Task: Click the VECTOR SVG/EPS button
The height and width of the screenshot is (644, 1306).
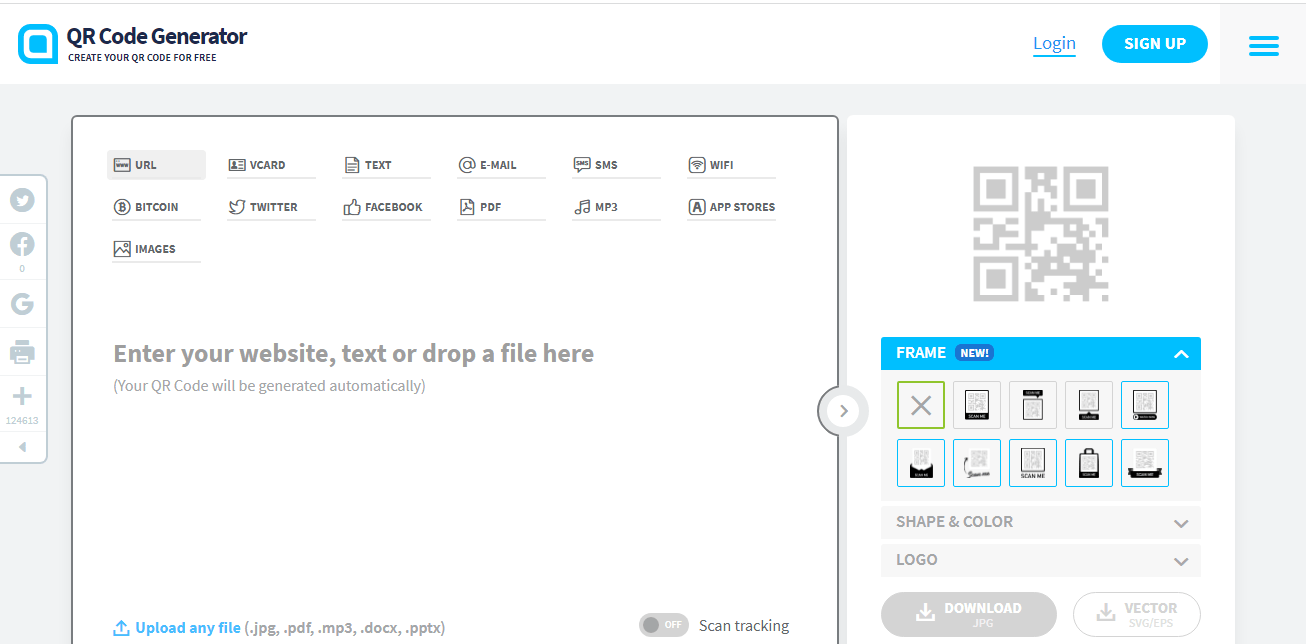Action: point(1137,614)
